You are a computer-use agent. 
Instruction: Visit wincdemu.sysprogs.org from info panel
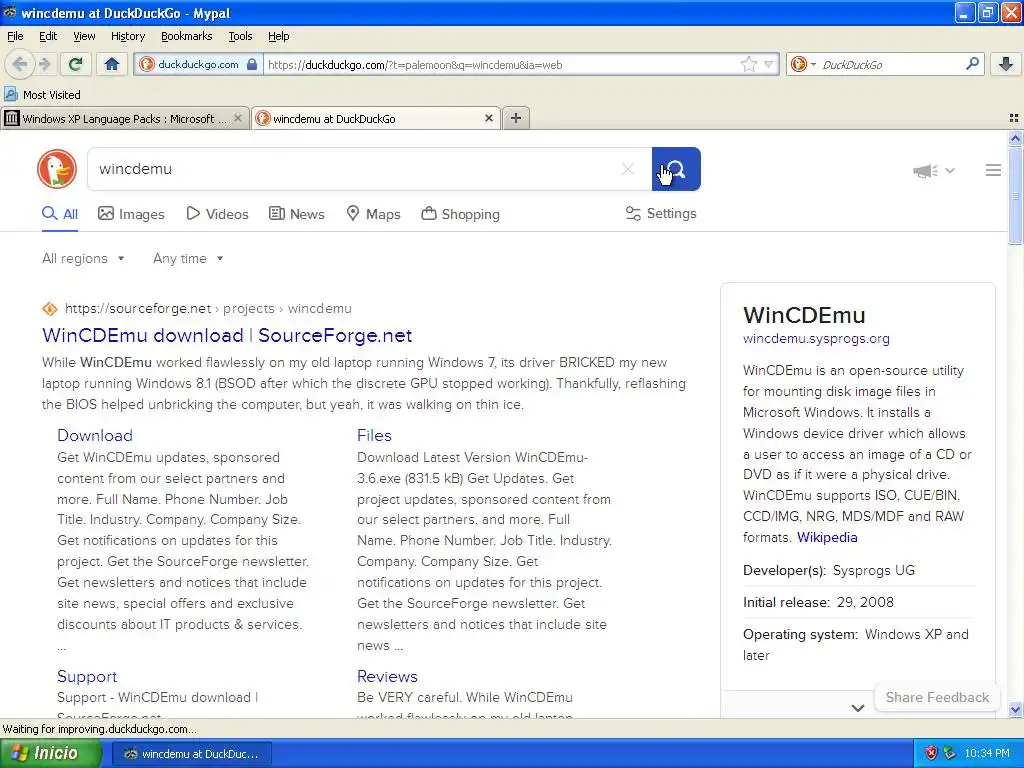(816, 338)
